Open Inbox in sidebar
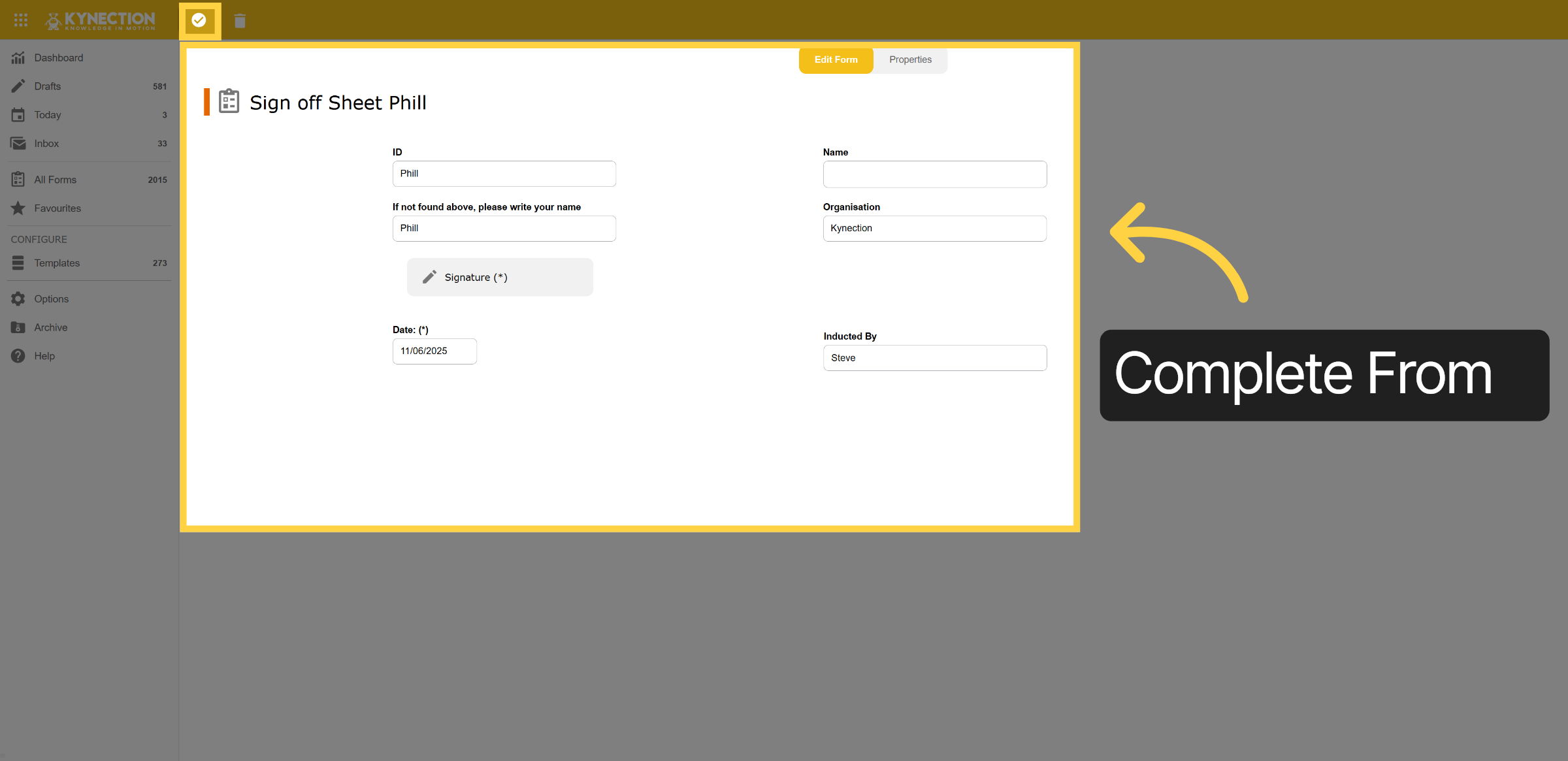Image resolution: width=1568 pixels, height=761 pixels. pyautogui.click(x=90, y=143)
